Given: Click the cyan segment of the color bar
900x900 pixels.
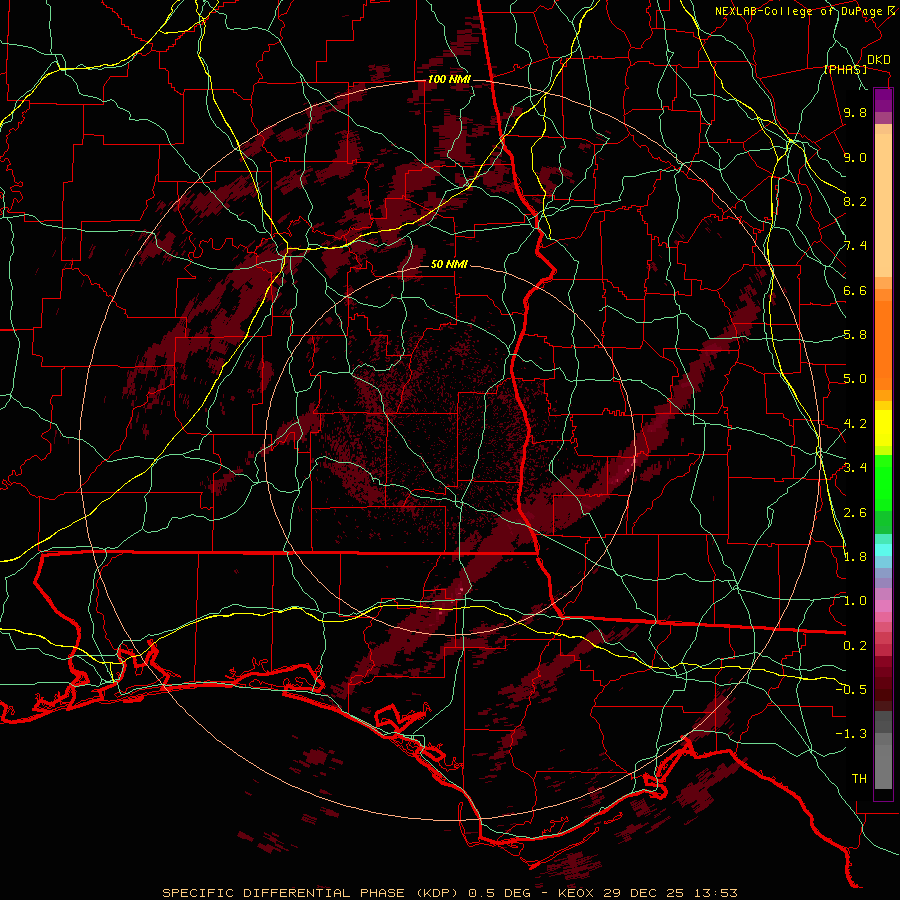Looking at the screenshot, I should pos(883,550).
